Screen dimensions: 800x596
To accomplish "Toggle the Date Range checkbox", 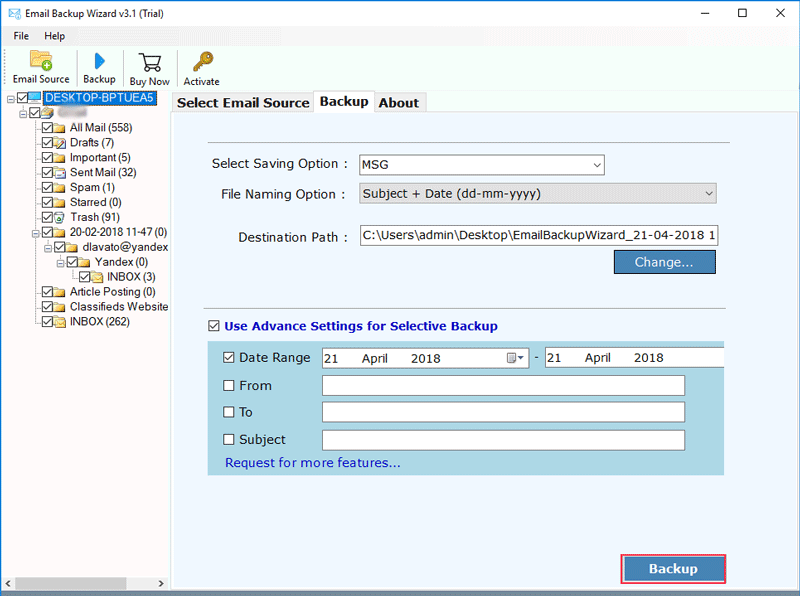I will [x=229, y=358].
